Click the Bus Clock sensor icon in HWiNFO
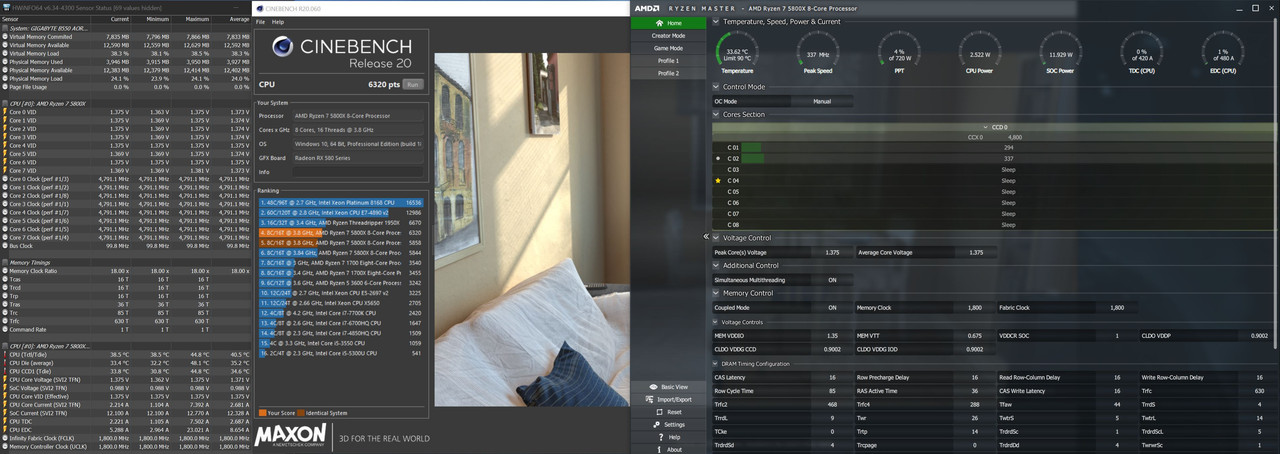1280x454 pixels. 4,245
